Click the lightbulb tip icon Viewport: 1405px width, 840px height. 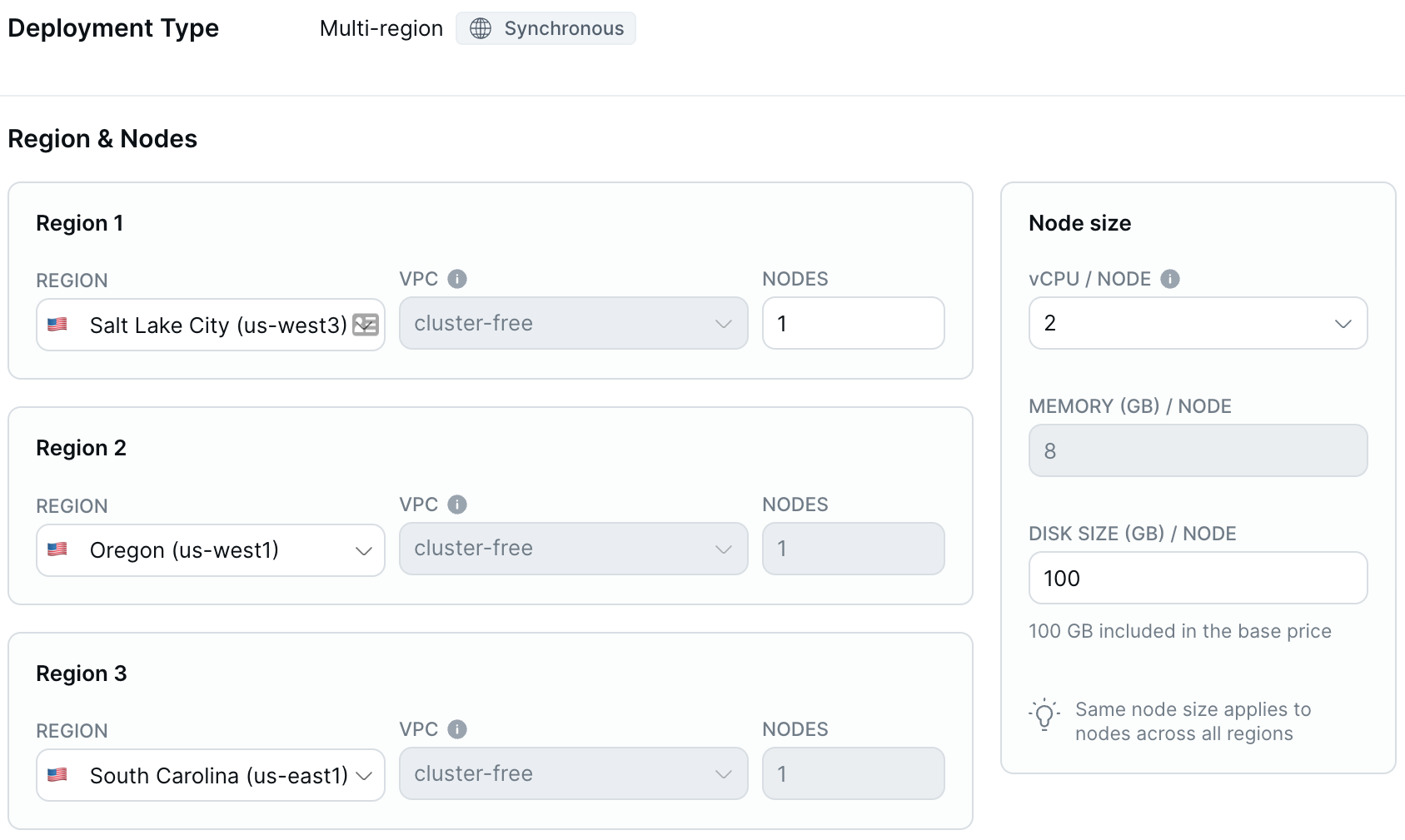[1044, 714]
